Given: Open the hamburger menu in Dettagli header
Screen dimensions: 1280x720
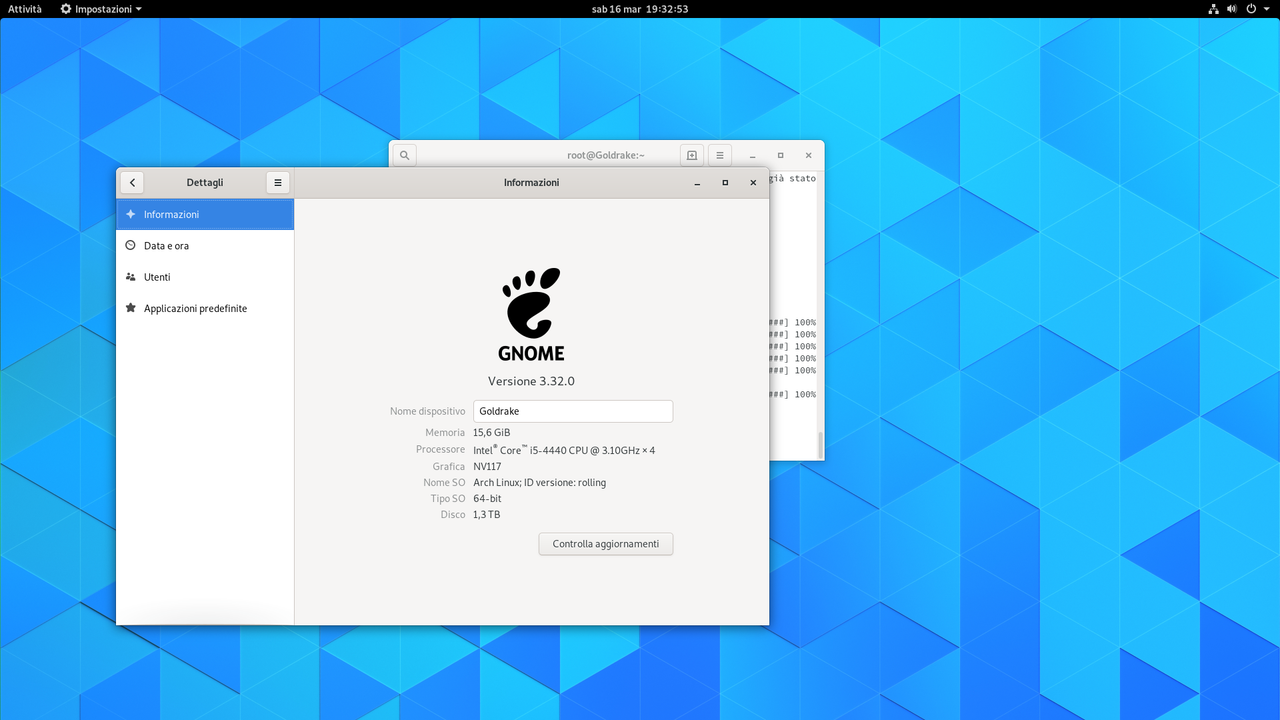Looking at the screenshot, I should coord(278,183).
